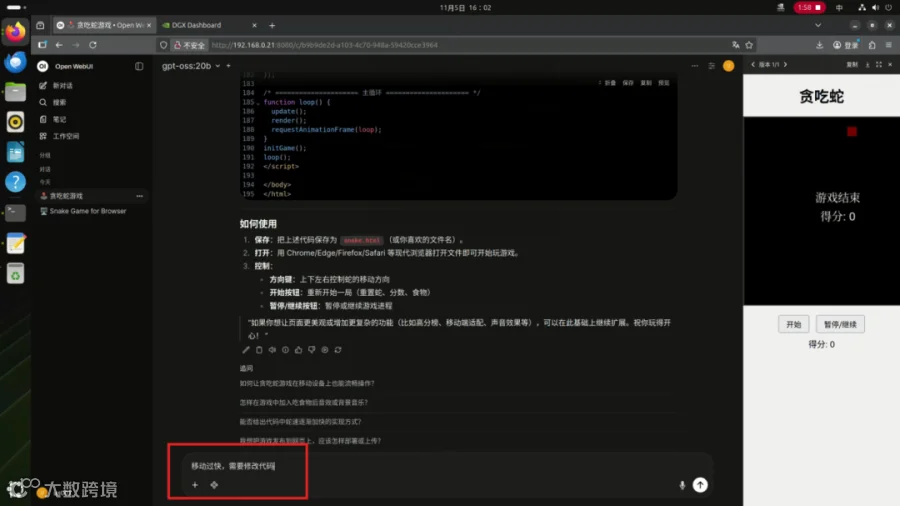Click the 开始 button in snake game
This screenshot has height=506, width=900.
794,324
